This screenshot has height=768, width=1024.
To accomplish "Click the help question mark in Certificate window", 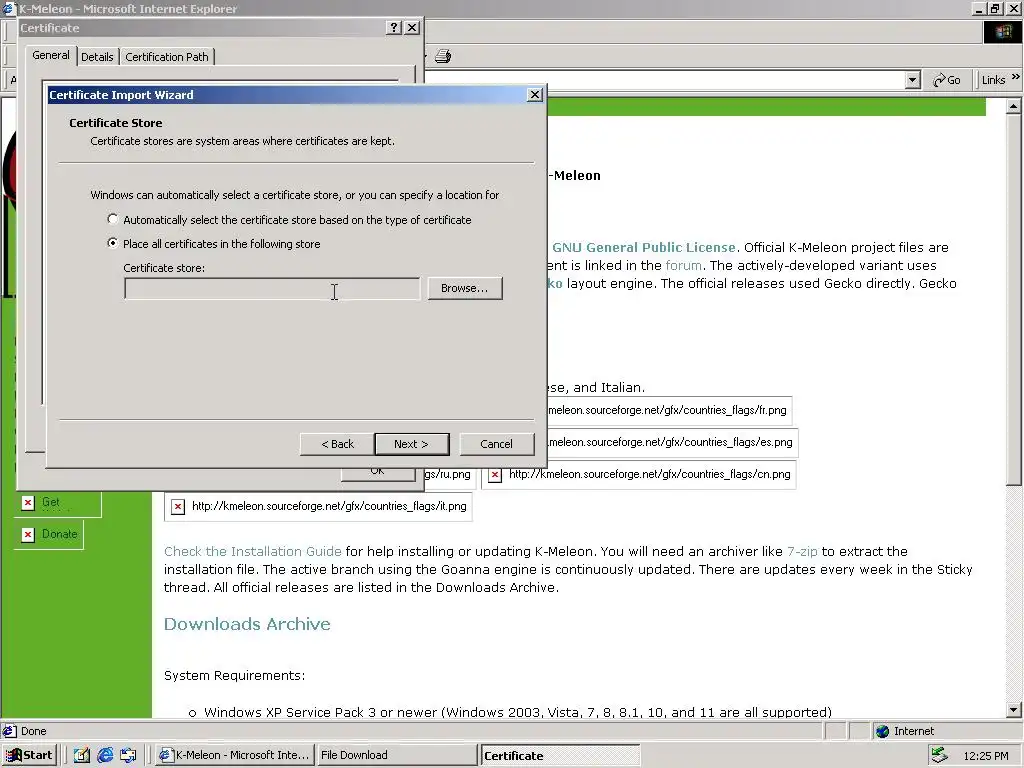I will [x=394, y=27].
